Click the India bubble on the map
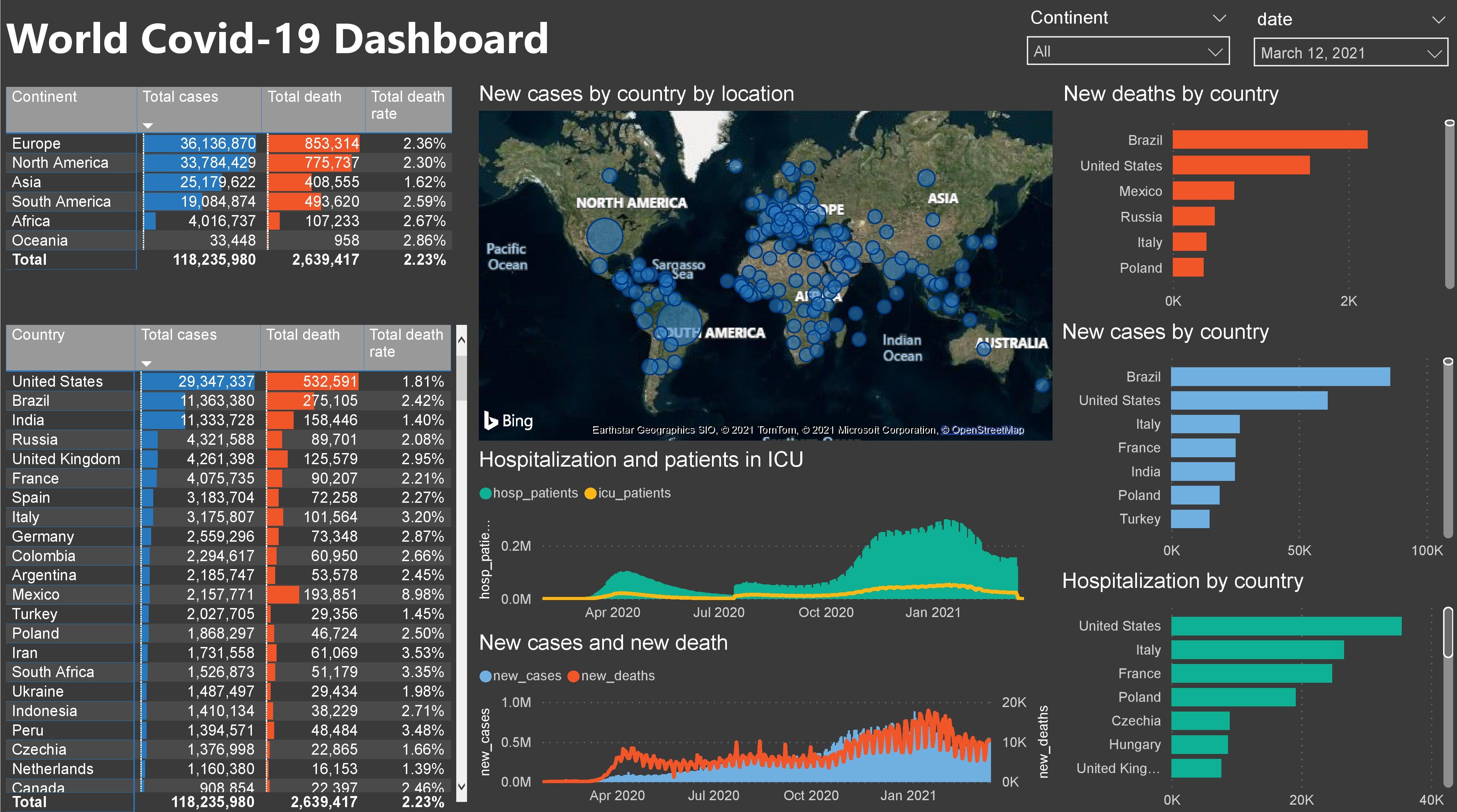The image size is (1457, 812). pos(894,268)
